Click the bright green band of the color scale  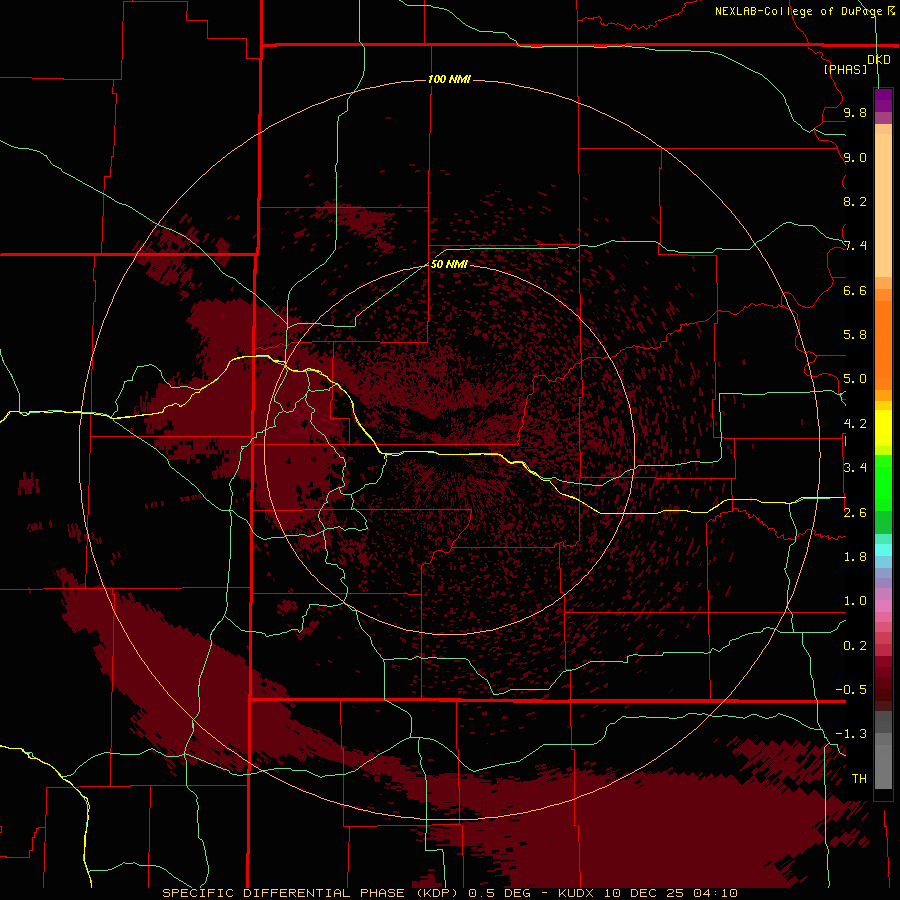(883, 482)
